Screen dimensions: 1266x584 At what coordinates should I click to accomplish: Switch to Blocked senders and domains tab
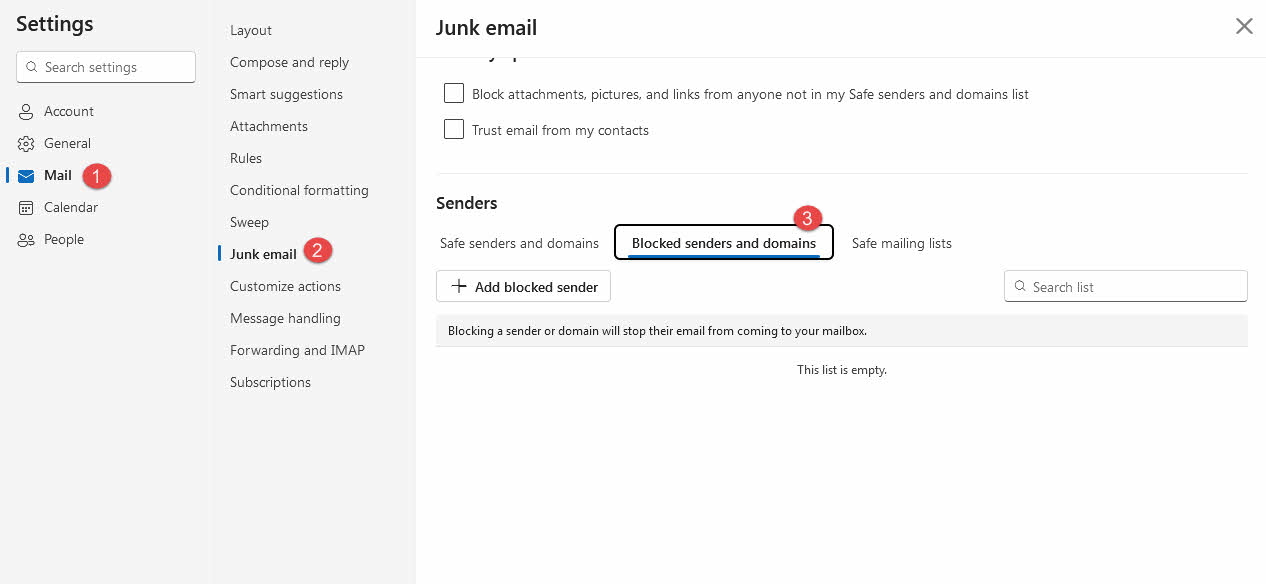pos(724,243)
